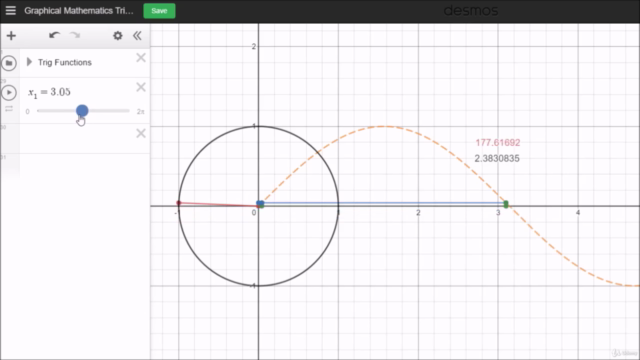The height and width of the screenshot is (360, 640).
Task: Undo the last change
Action: (x=54, y=36)
